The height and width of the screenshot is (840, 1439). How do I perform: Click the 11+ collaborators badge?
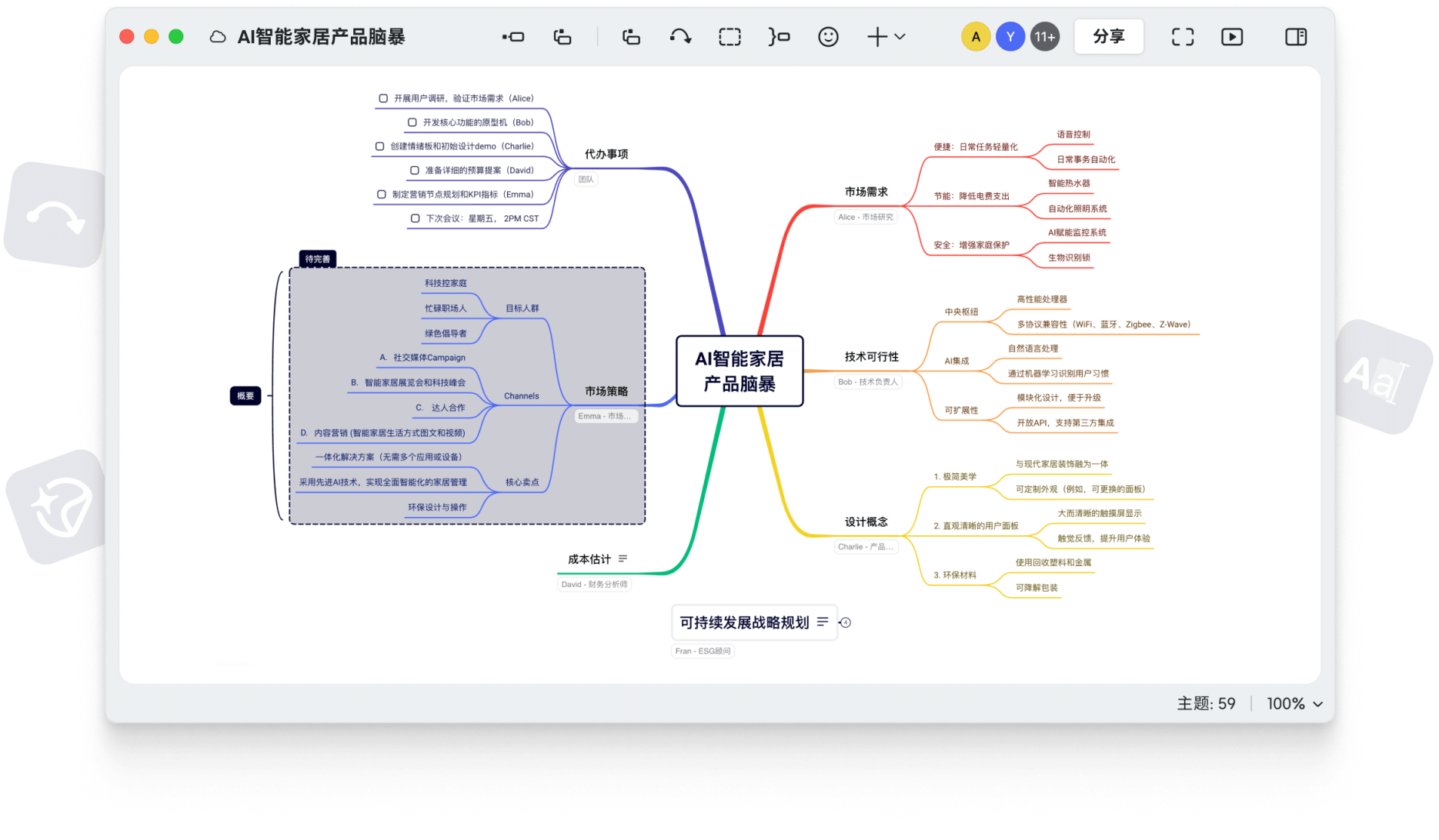point(1044,37)
